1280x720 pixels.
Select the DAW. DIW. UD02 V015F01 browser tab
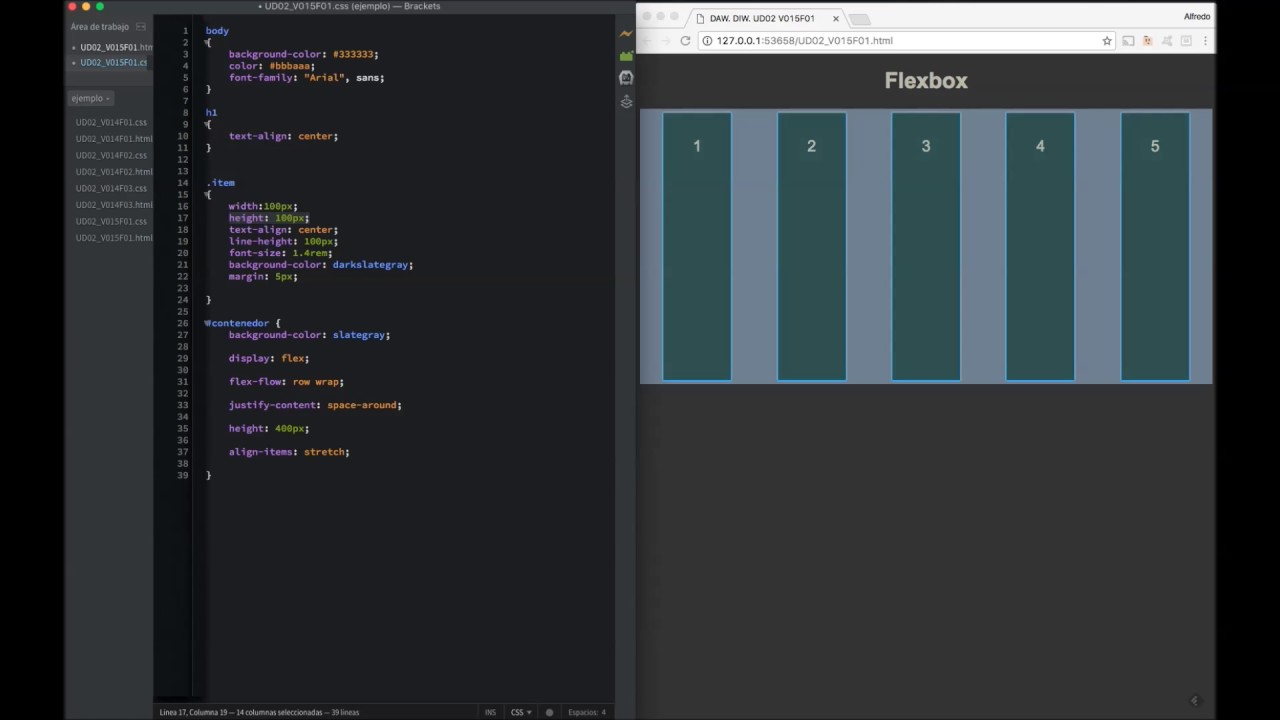click(x=765, y=18)
